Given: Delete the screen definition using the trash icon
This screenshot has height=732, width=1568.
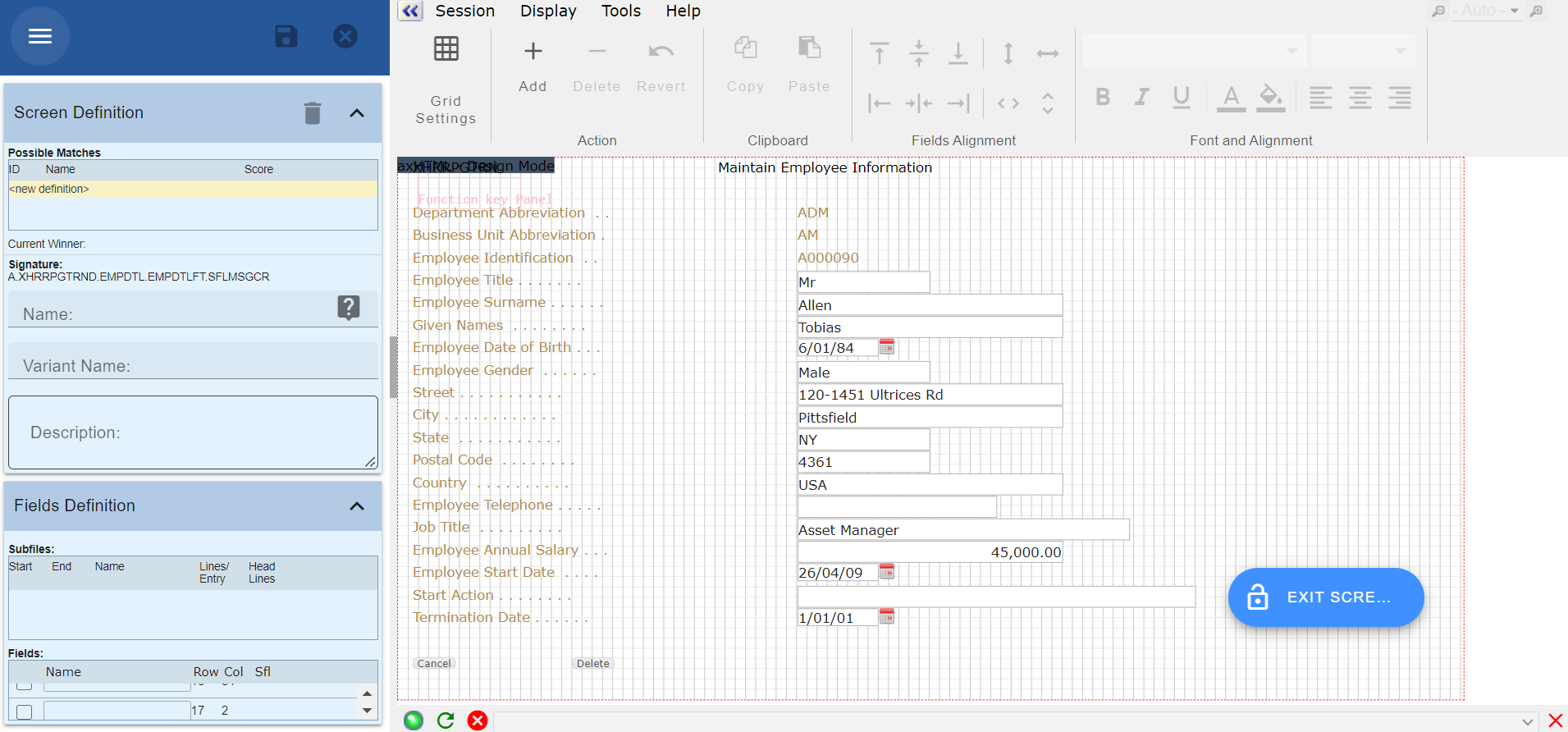Looking at the screenshot, I should [313, 113].
